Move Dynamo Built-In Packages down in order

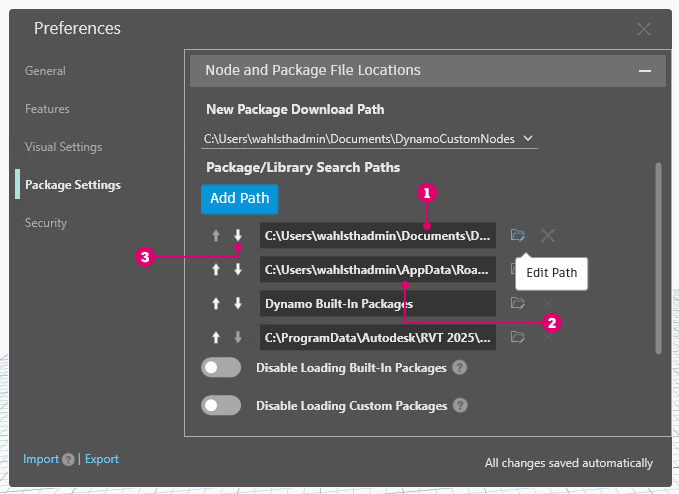point(238,303)
